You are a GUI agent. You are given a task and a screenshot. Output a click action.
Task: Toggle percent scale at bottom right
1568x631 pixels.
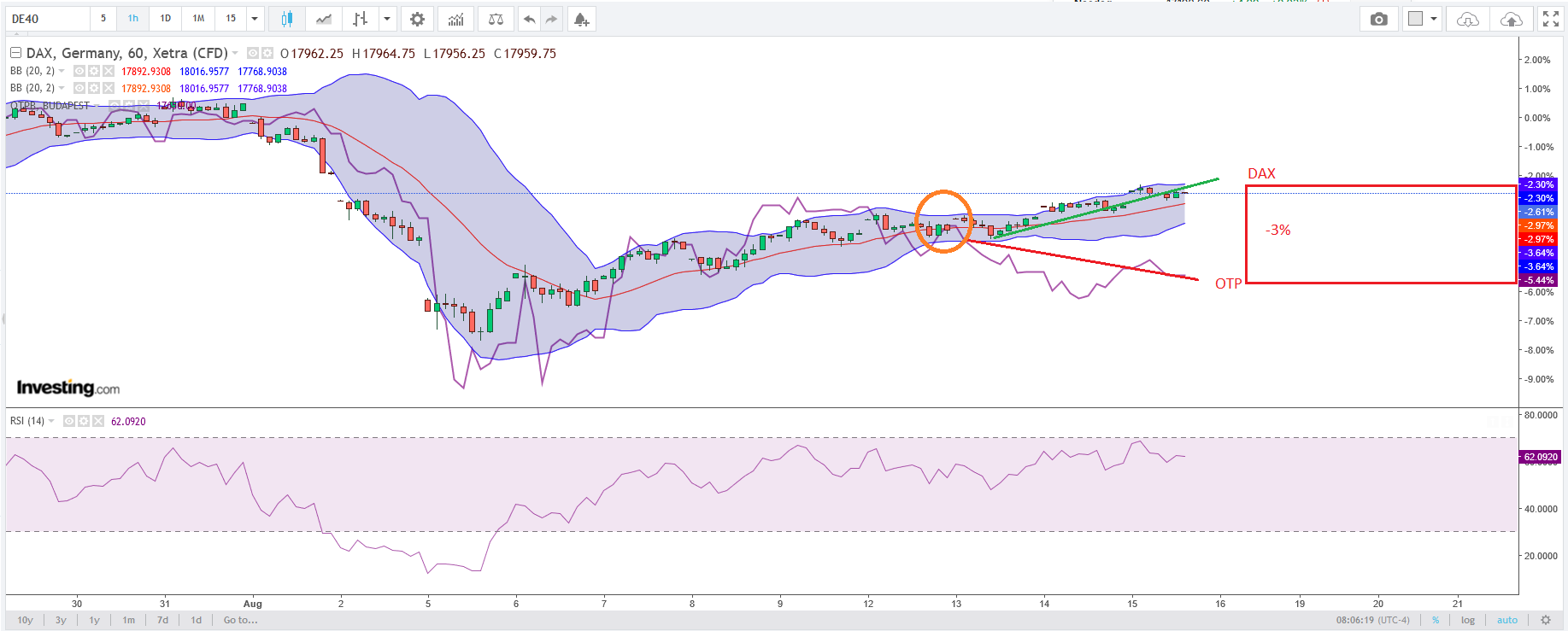click(1436, 620)
